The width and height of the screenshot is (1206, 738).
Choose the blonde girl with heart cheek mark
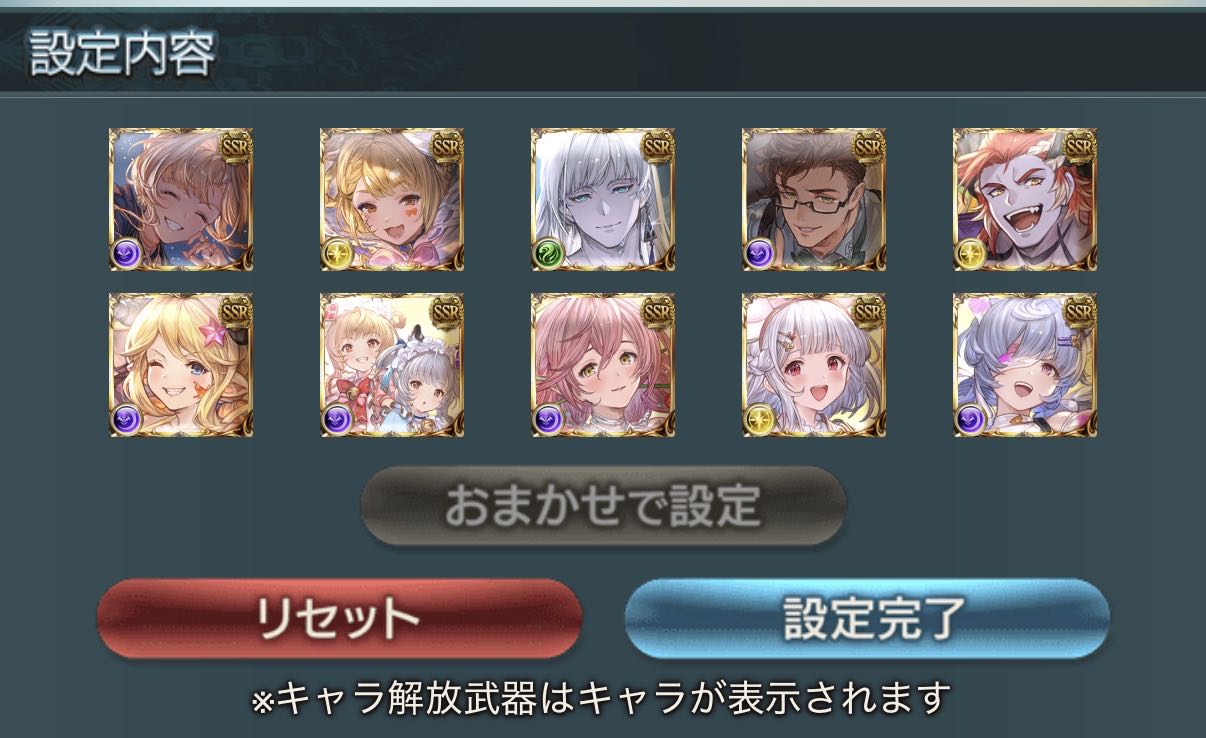pyautogui.click(x=392, y=200)
